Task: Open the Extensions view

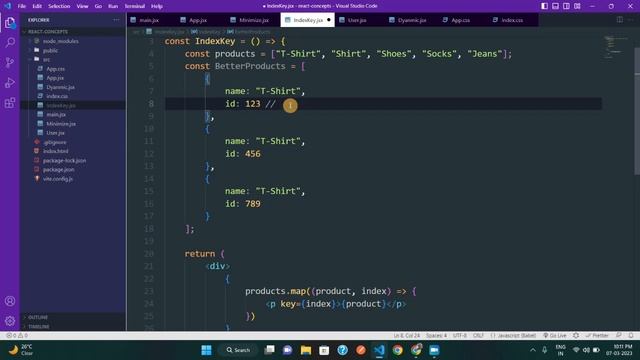Action: (10, 102)
